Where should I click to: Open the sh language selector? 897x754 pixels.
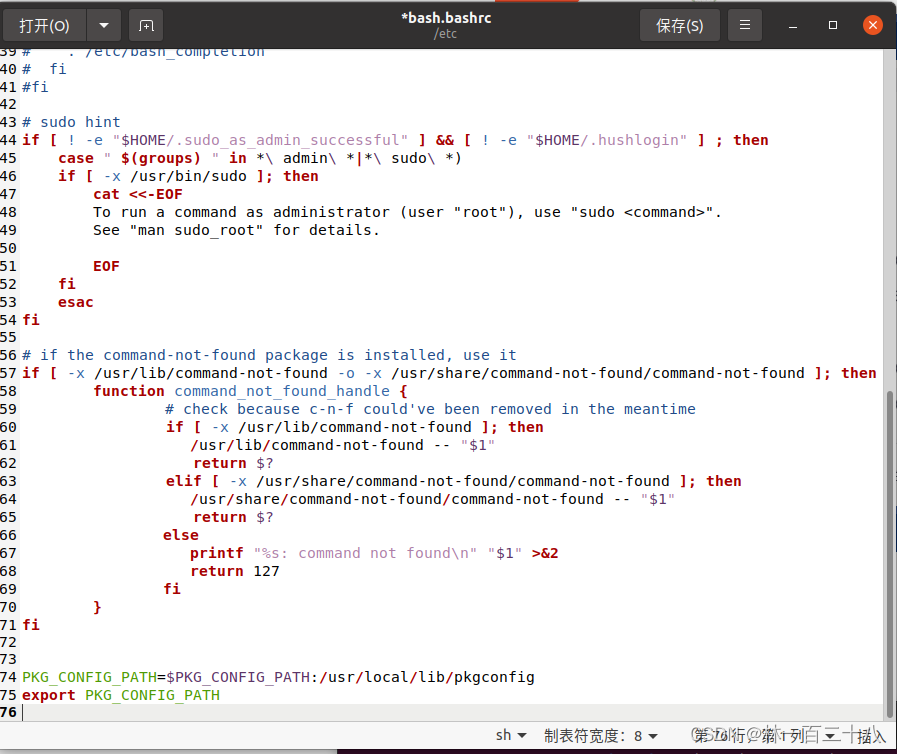pos(510,735)
